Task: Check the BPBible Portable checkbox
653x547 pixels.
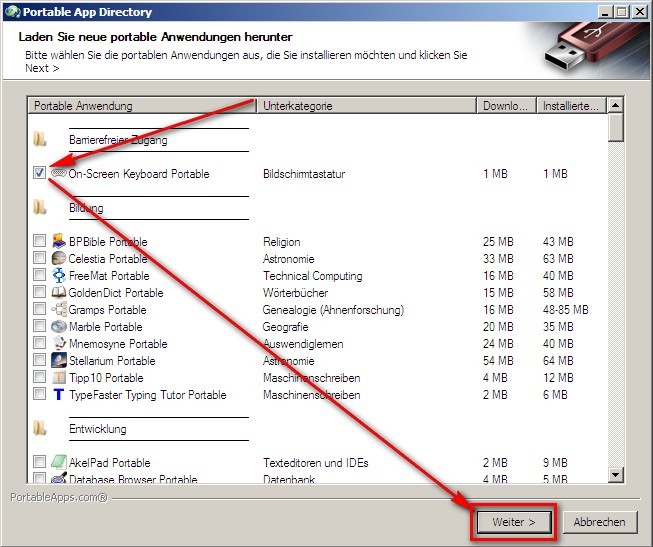Action: click(x=40, y=240)
